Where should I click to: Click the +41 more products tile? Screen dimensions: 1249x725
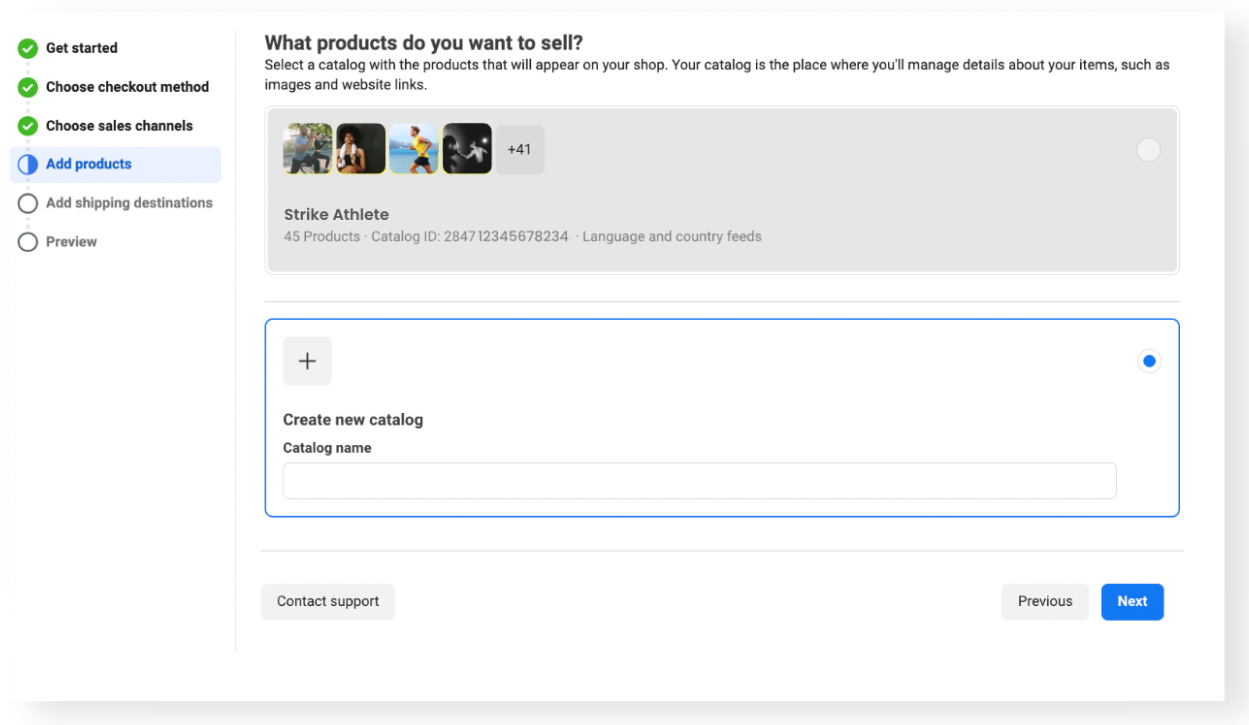point(520,150)
